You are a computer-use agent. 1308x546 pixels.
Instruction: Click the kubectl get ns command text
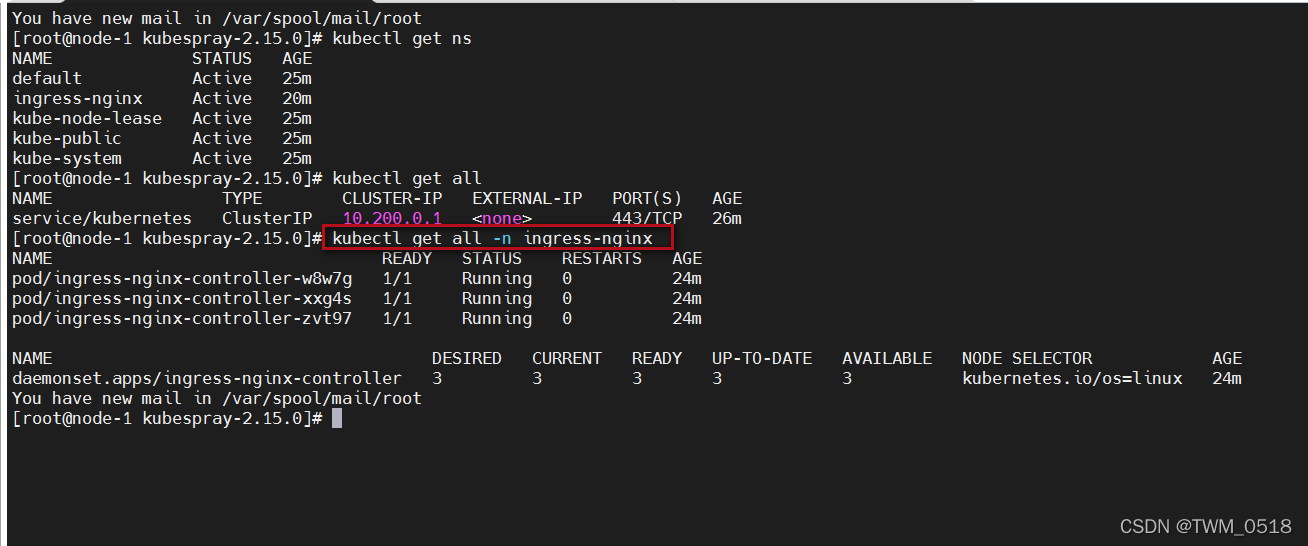pyautogui.click(x=402, y=38)
